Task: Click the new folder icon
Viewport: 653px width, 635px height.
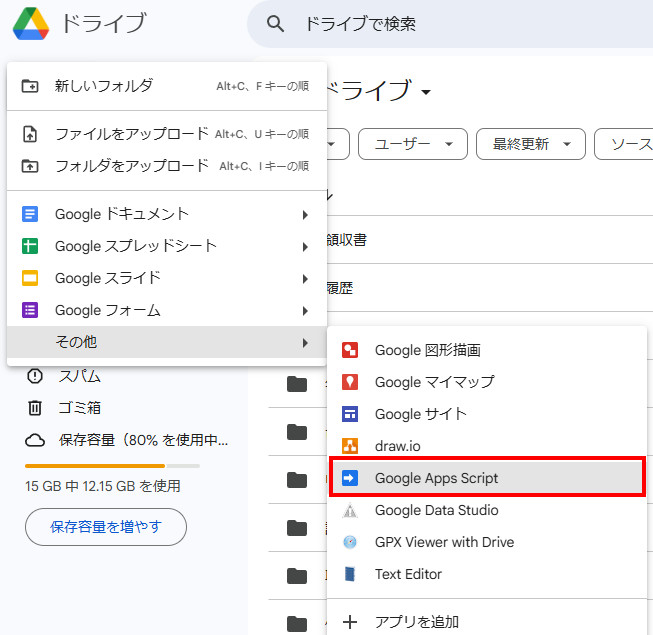Action: point(30,86)
